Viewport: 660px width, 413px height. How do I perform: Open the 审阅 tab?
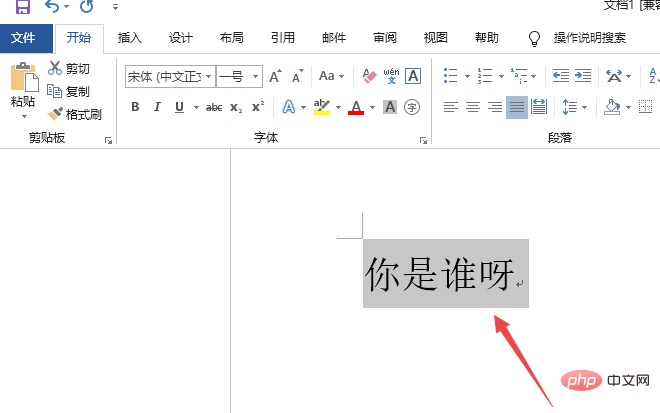tap(385, 38)
